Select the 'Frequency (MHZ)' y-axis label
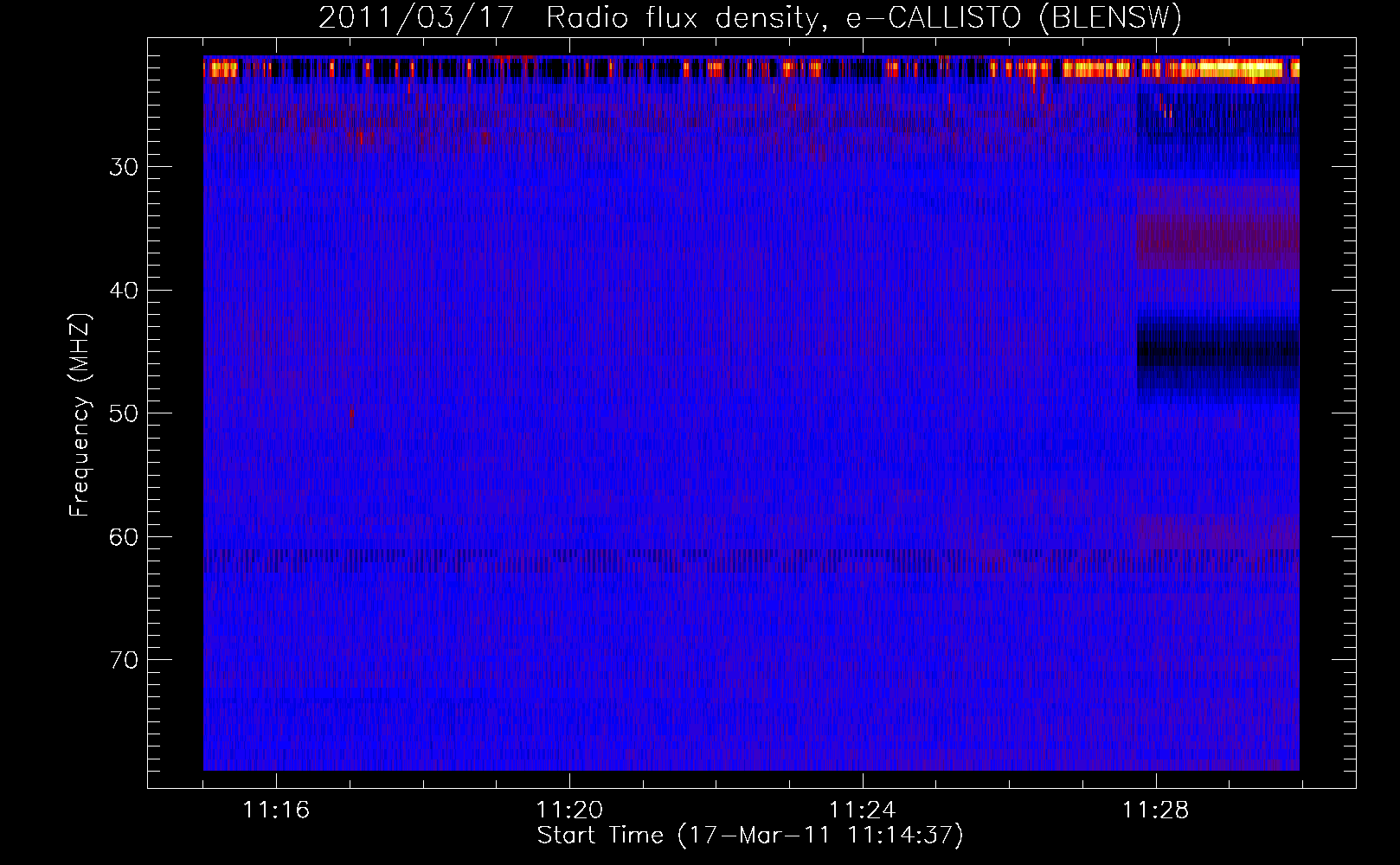Screen dimensions: 1400x865 coord(80,415)
